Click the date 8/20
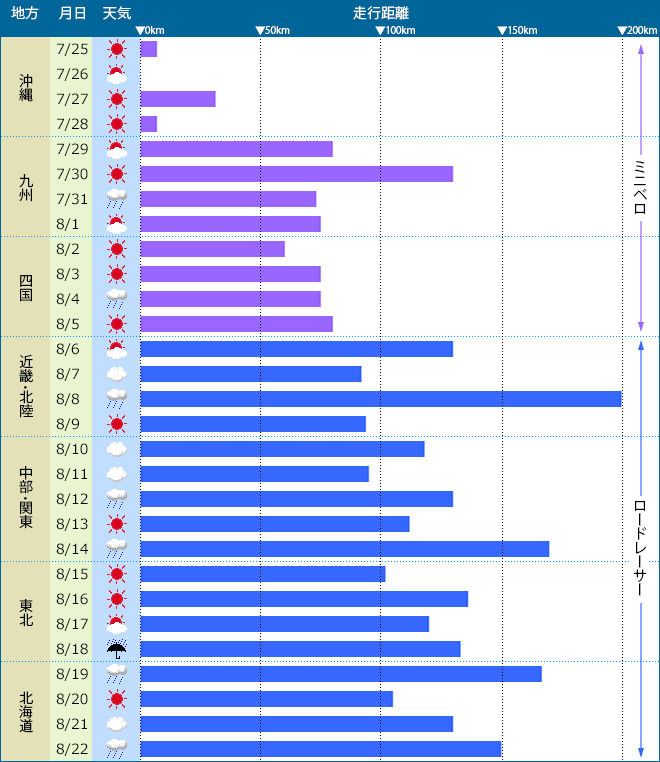This screenshot has width=660, height=762. point(72,699)
